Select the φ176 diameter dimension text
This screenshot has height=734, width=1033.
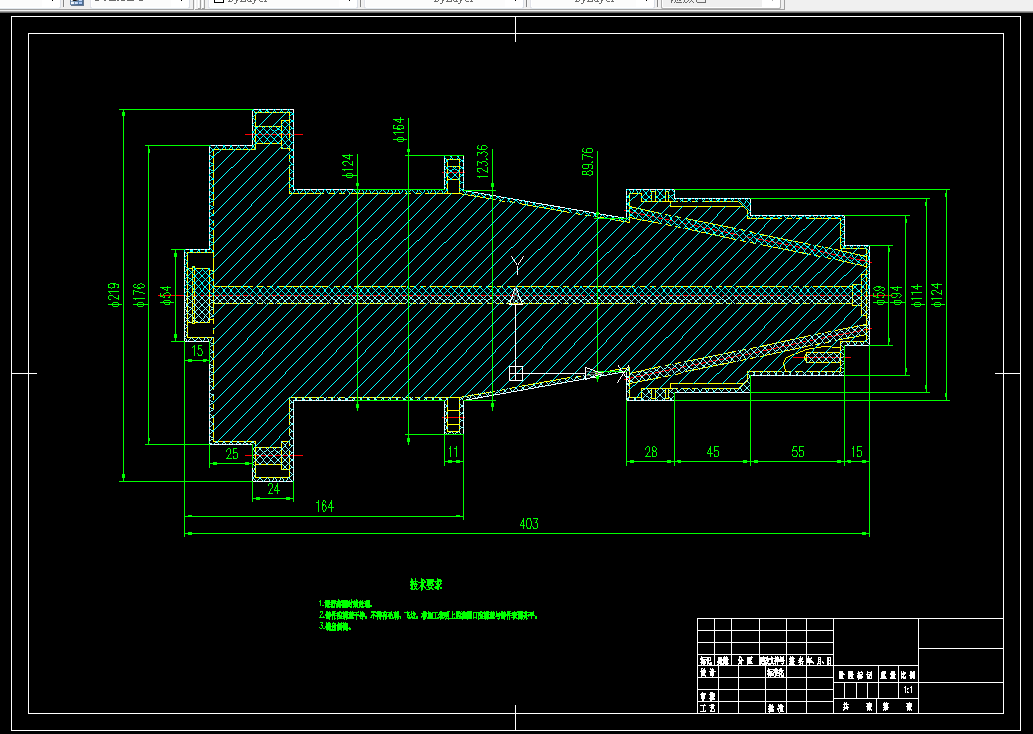[138, 296]
